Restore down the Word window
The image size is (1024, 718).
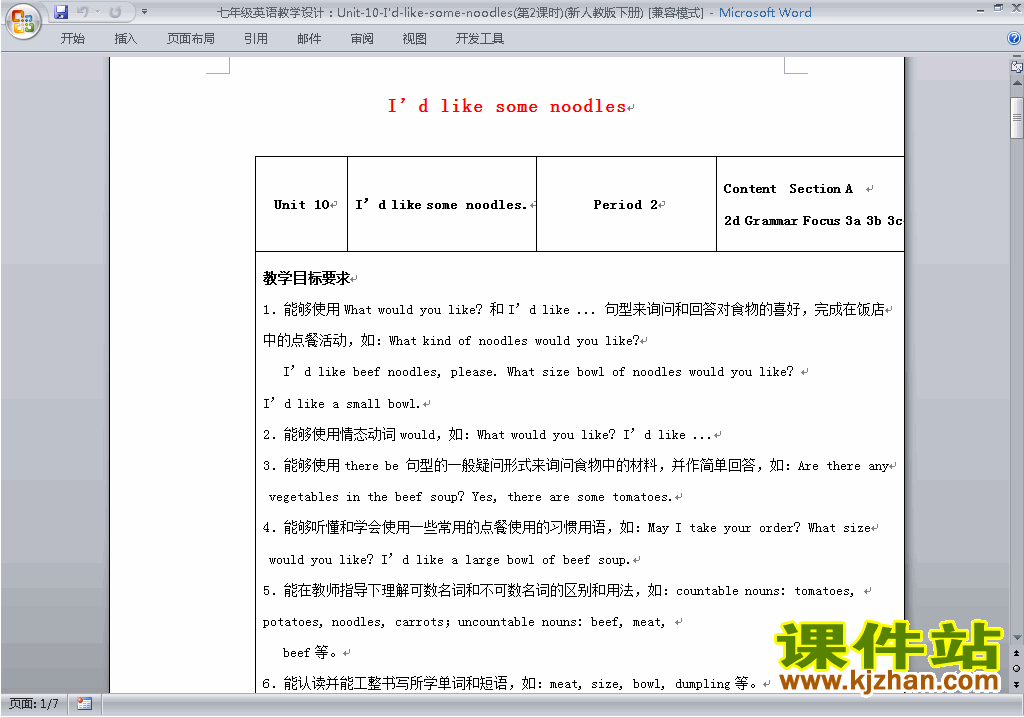[x=998, y=8]
